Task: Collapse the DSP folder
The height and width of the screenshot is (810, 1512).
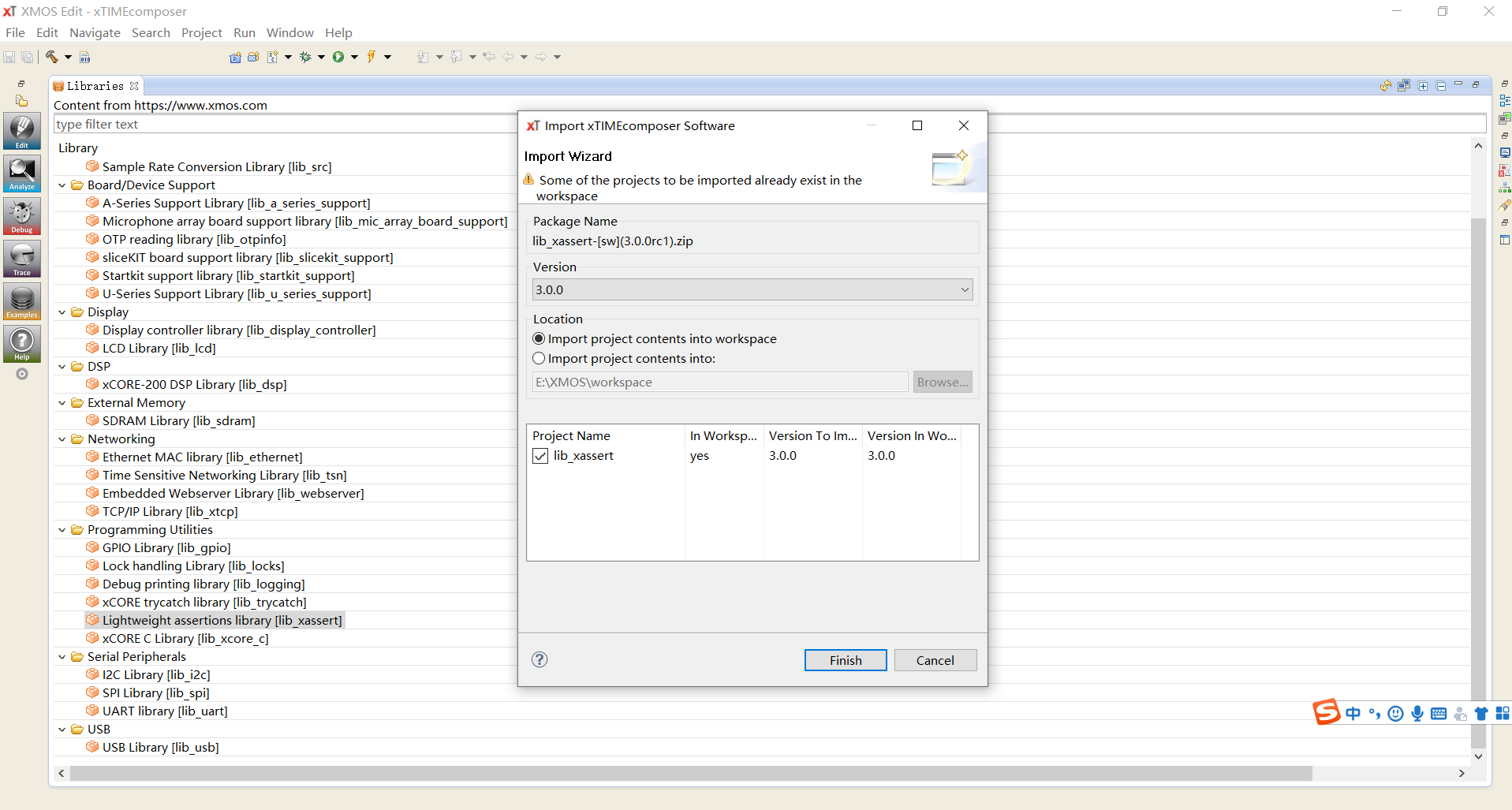Action: pyautogui.click(x=62, y=367)
